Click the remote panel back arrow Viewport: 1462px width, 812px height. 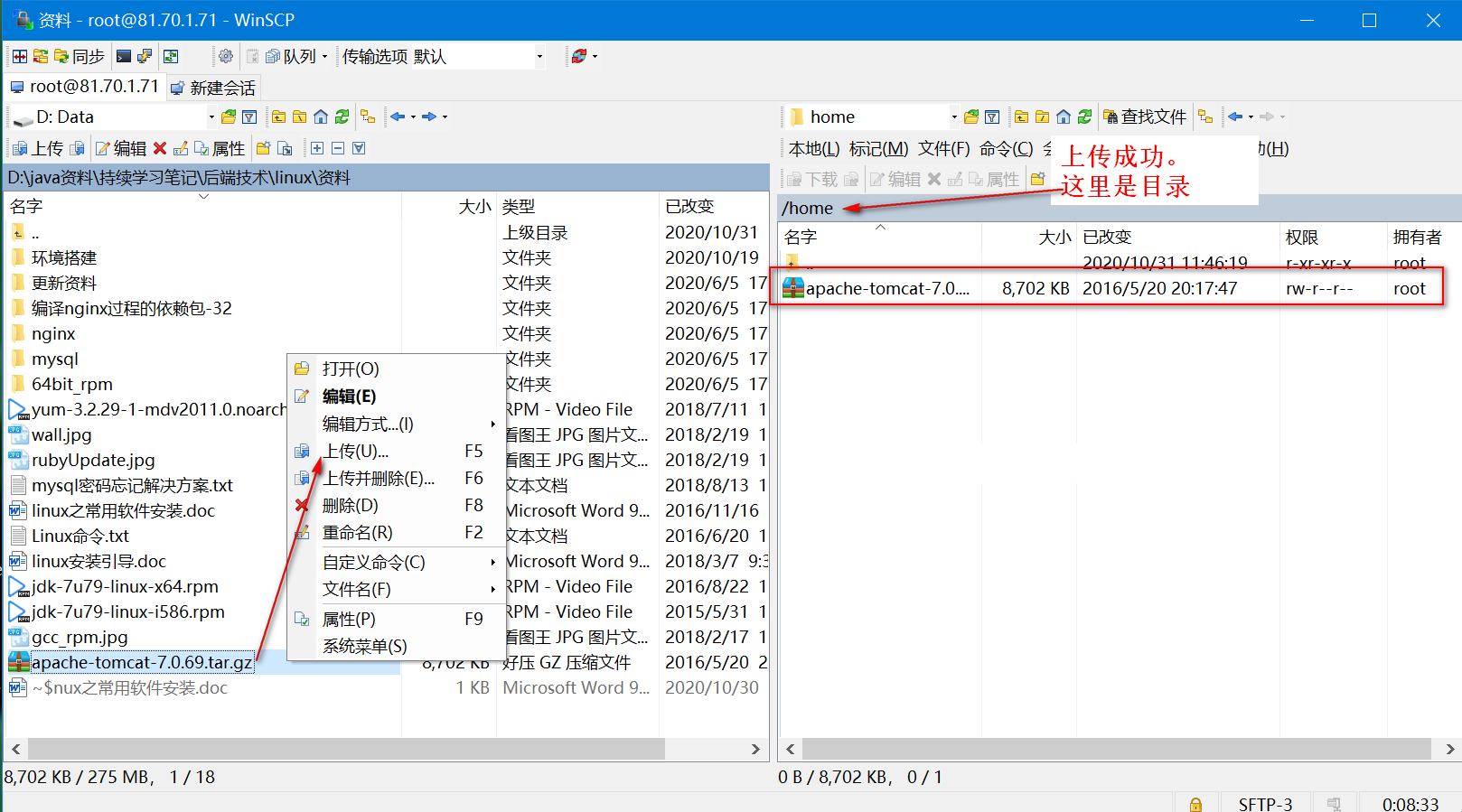[1235, 117]
